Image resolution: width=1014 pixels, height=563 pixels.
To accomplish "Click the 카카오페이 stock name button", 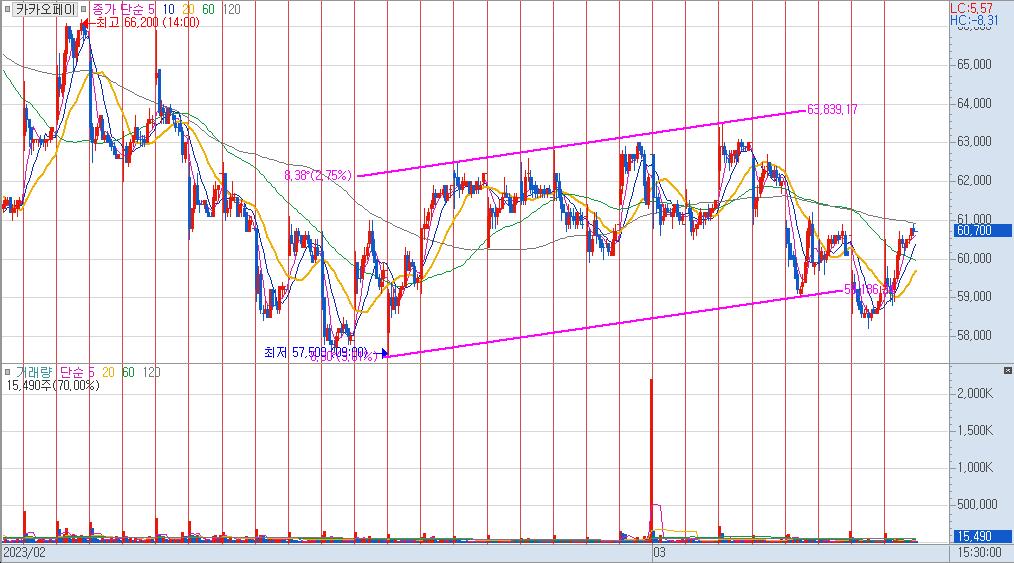I will click(x=45, y=9).
